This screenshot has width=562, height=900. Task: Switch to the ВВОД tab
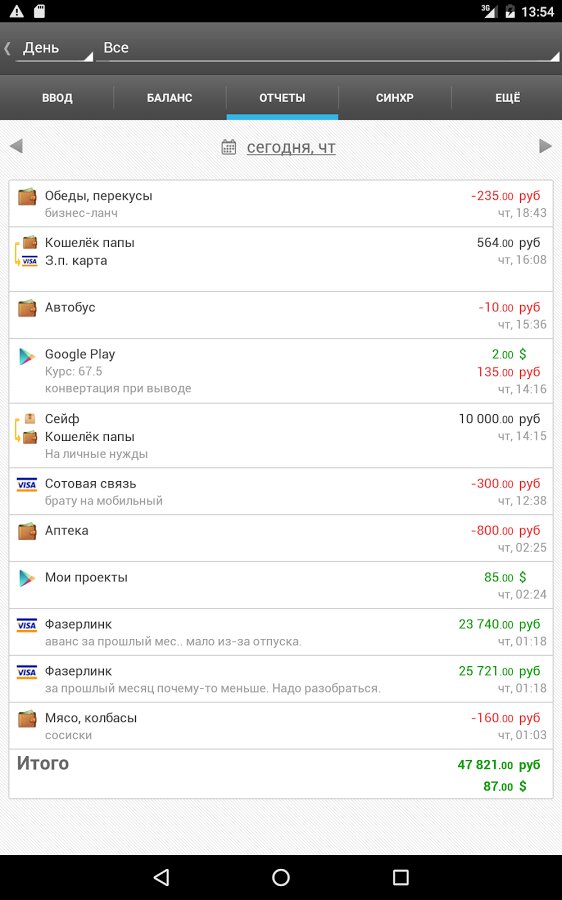[57, 98]
